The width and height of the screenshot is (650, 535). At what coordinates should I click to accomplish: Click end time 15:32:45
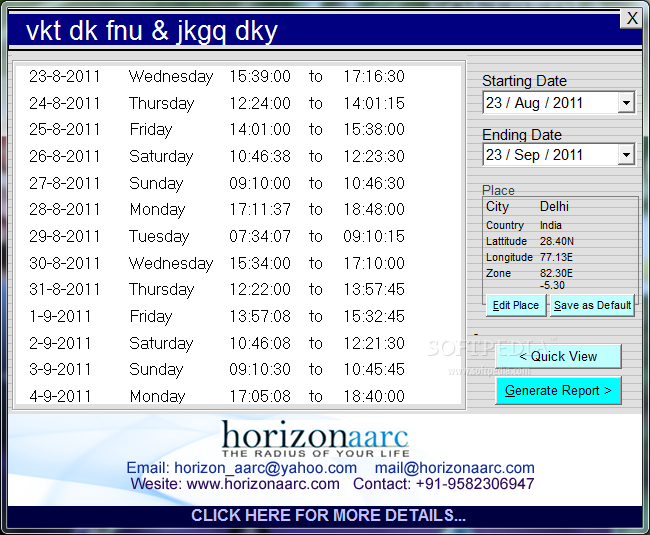point(374,316)
